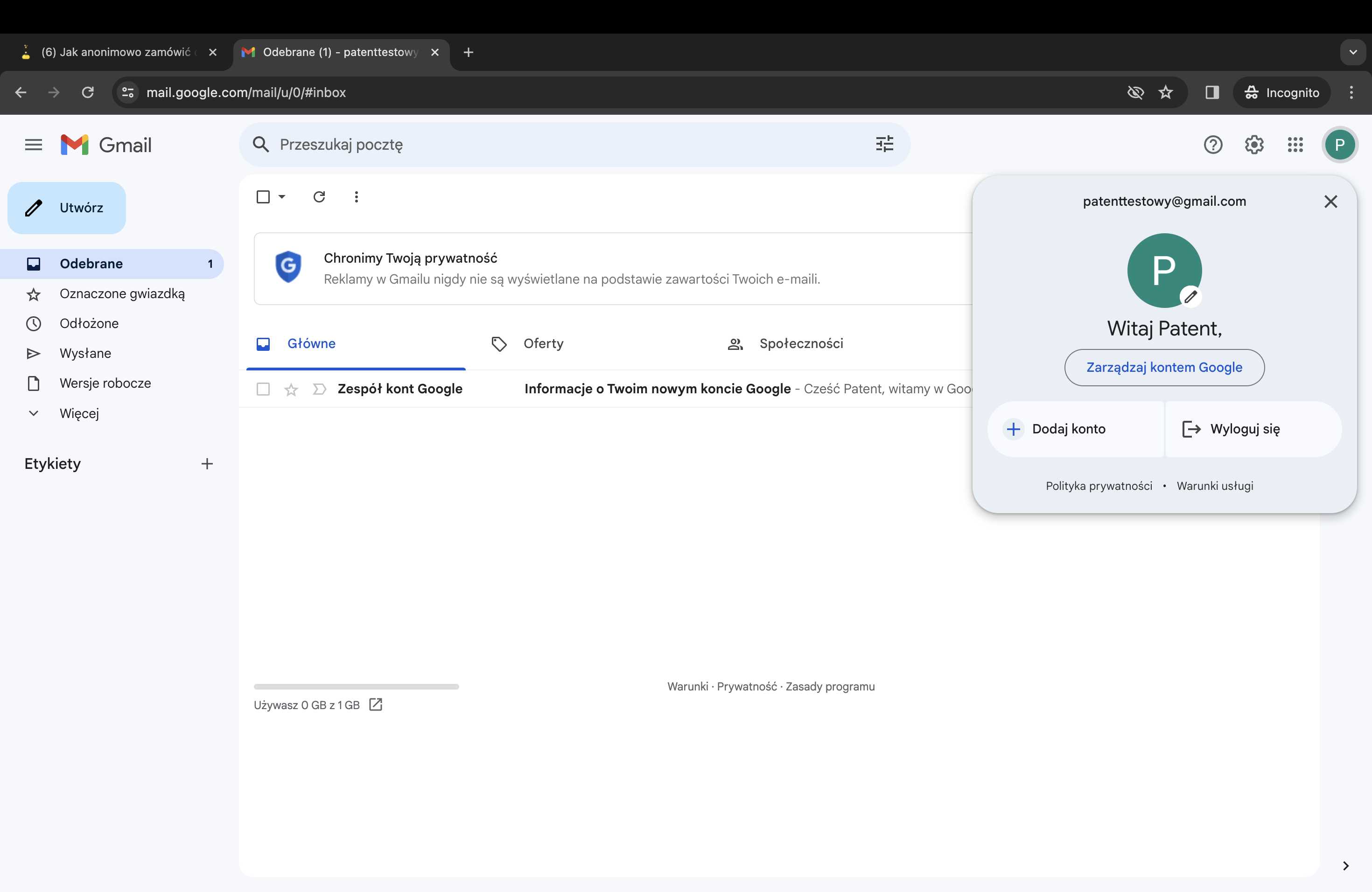View site information icon in address bar
This screenshot has height=892, width=1372.
pyautogui.click(x=128, y=92)
